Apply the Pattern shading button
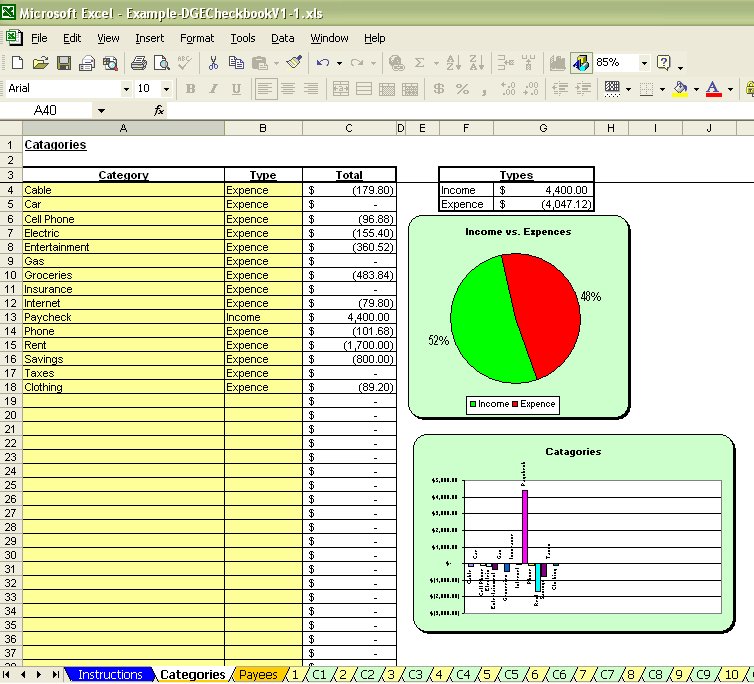 click(x=612, y=89)
